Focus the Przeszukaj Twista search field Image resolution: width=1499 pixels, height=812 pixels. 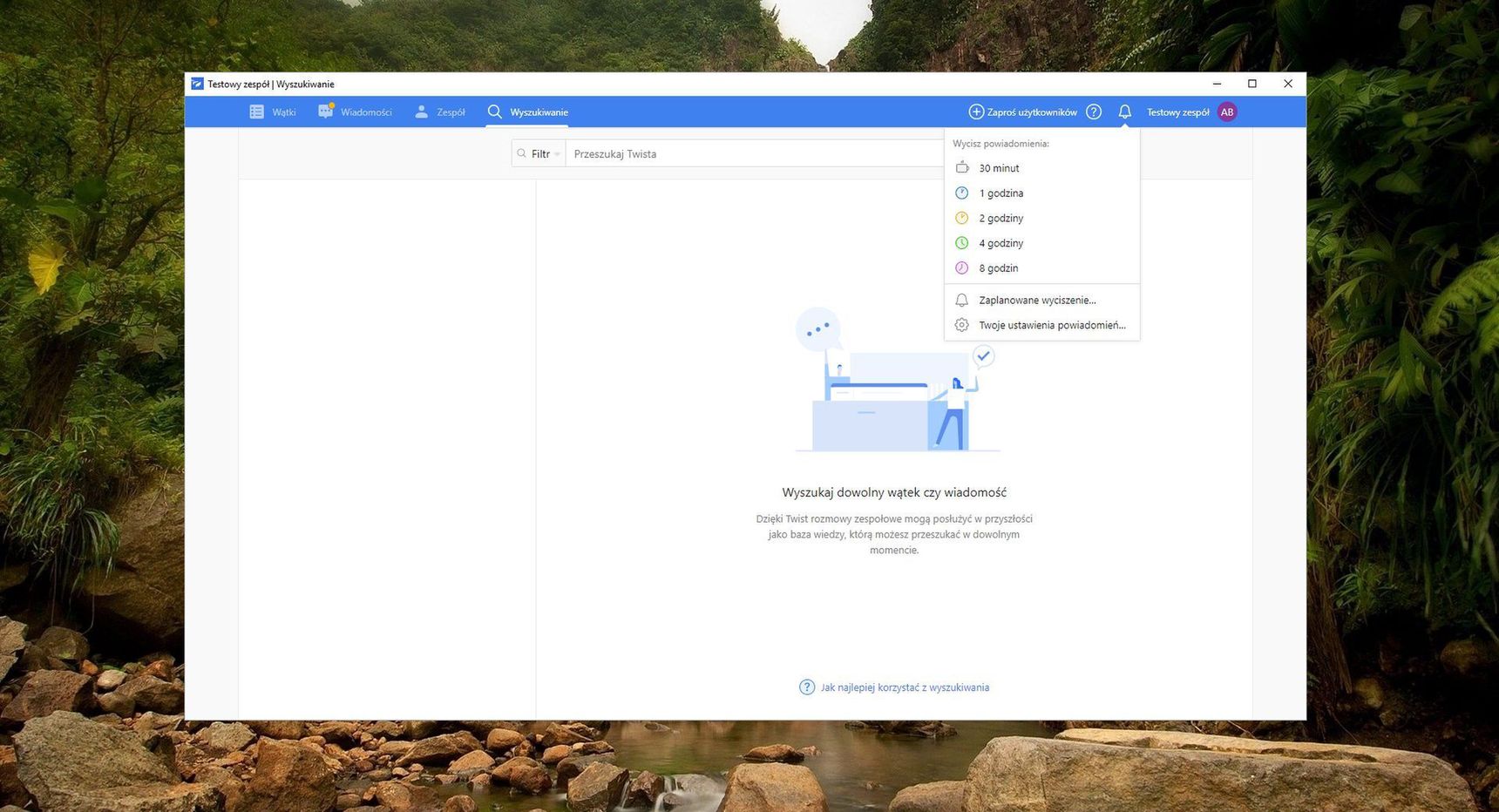click(755, 153)
